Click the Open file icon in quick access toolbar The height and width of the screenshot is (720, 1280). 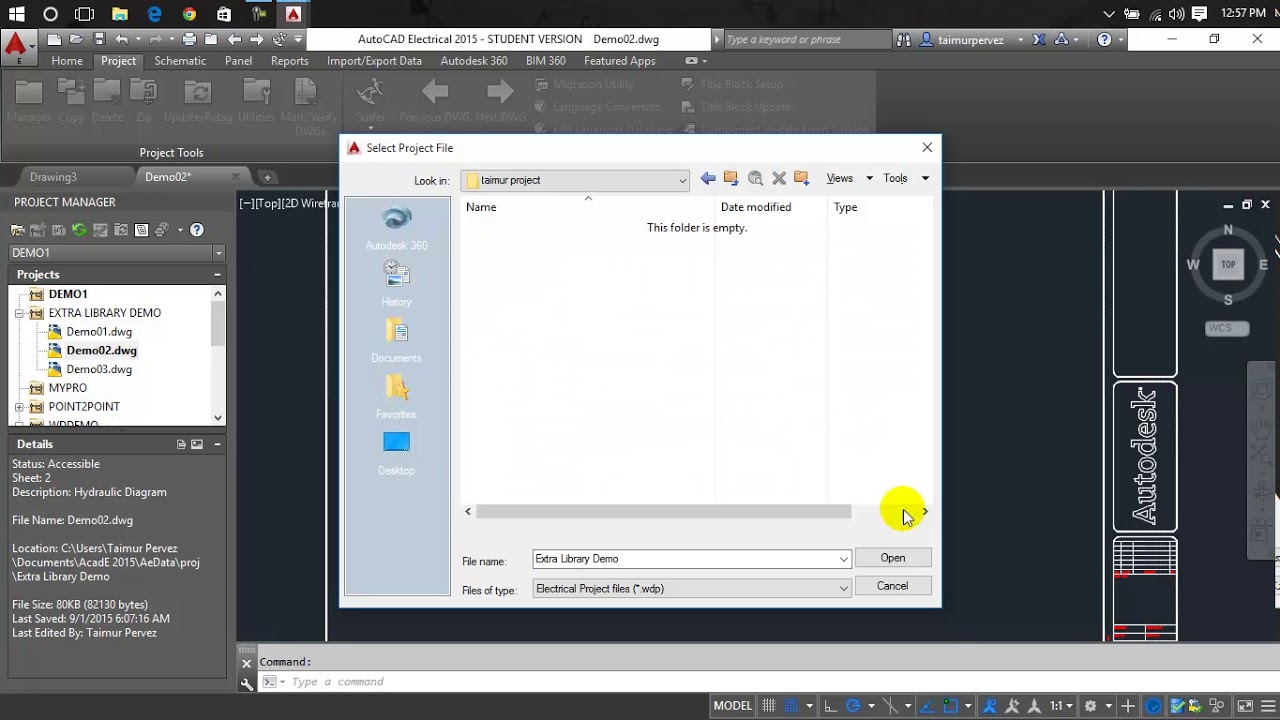pyautogui.click(x=76, y=39)
